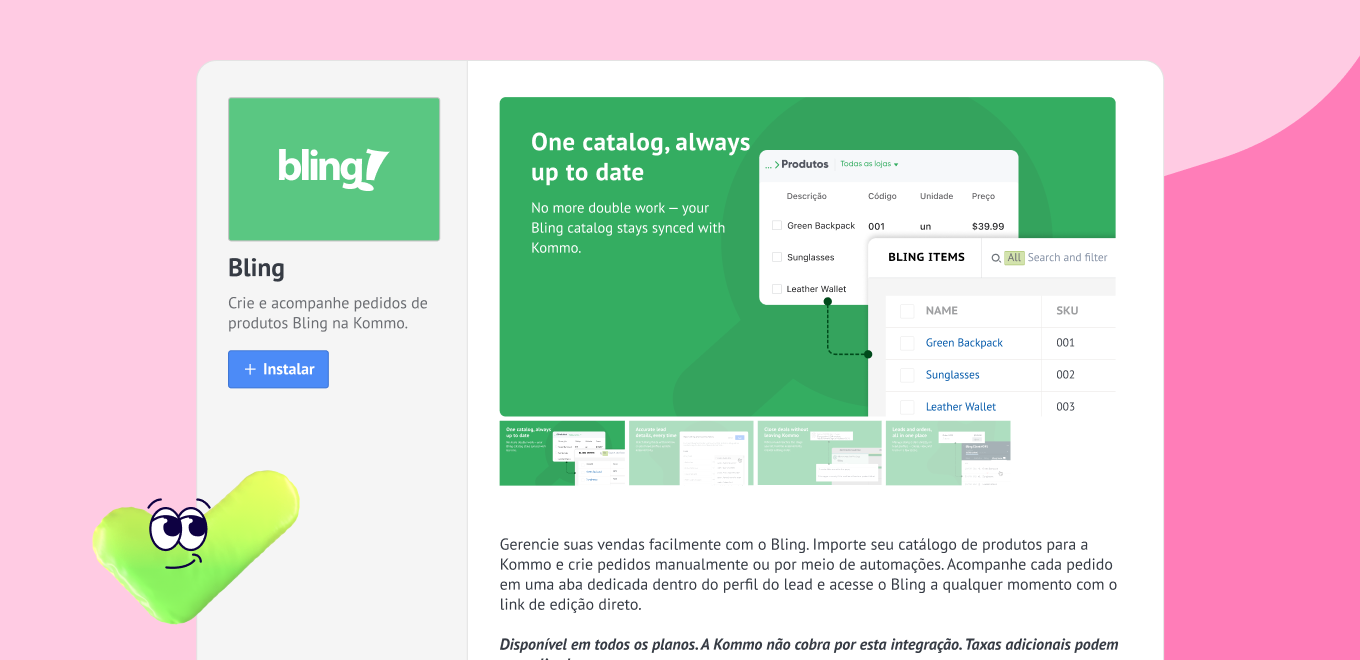Screen dimensions: 1360x660
Task: Toggle the select-all checkbox beside NAME header
Action: pos(907,311)
